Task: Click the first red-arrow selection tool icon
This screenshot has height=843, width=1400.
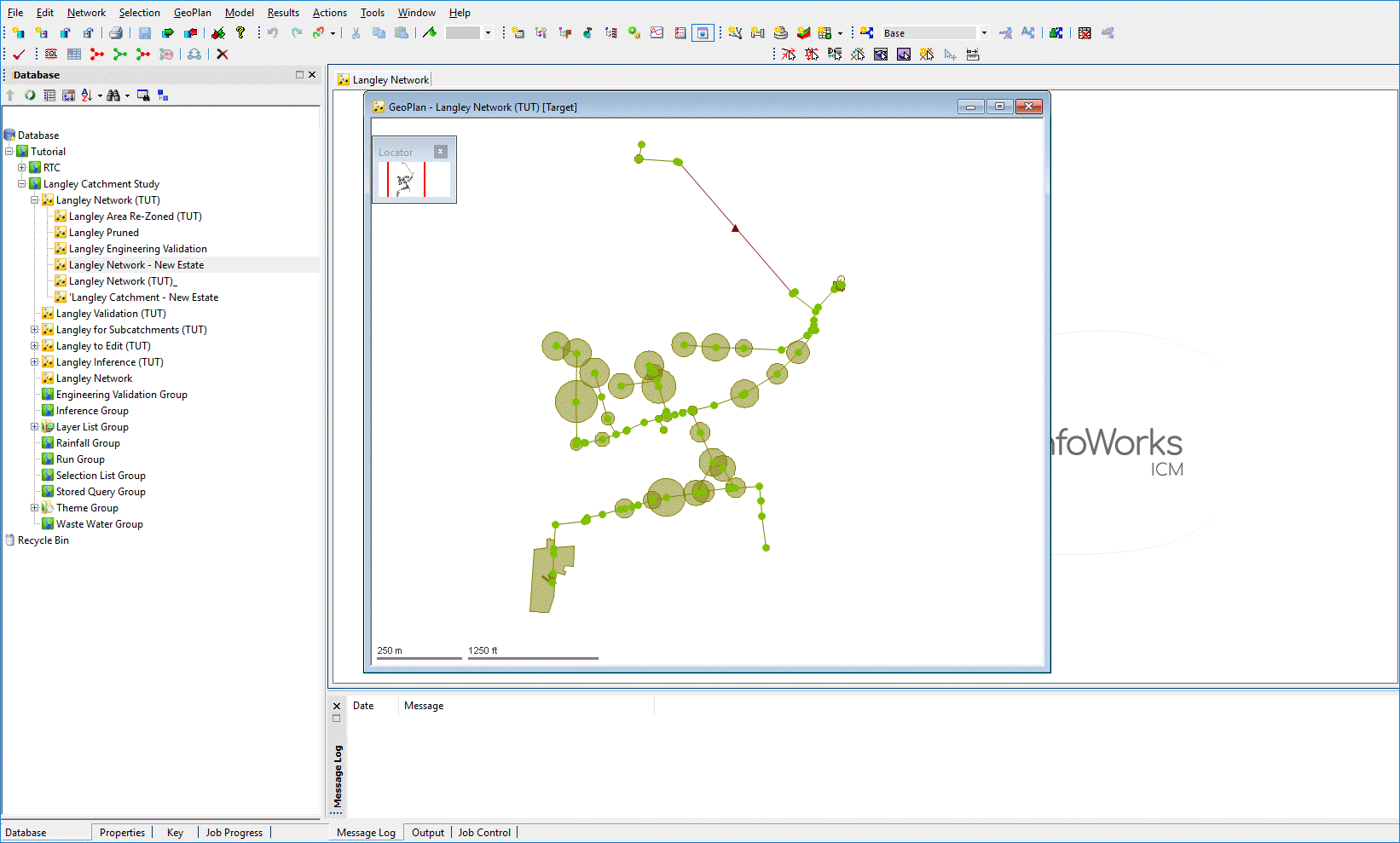Action: pos(789,55)
